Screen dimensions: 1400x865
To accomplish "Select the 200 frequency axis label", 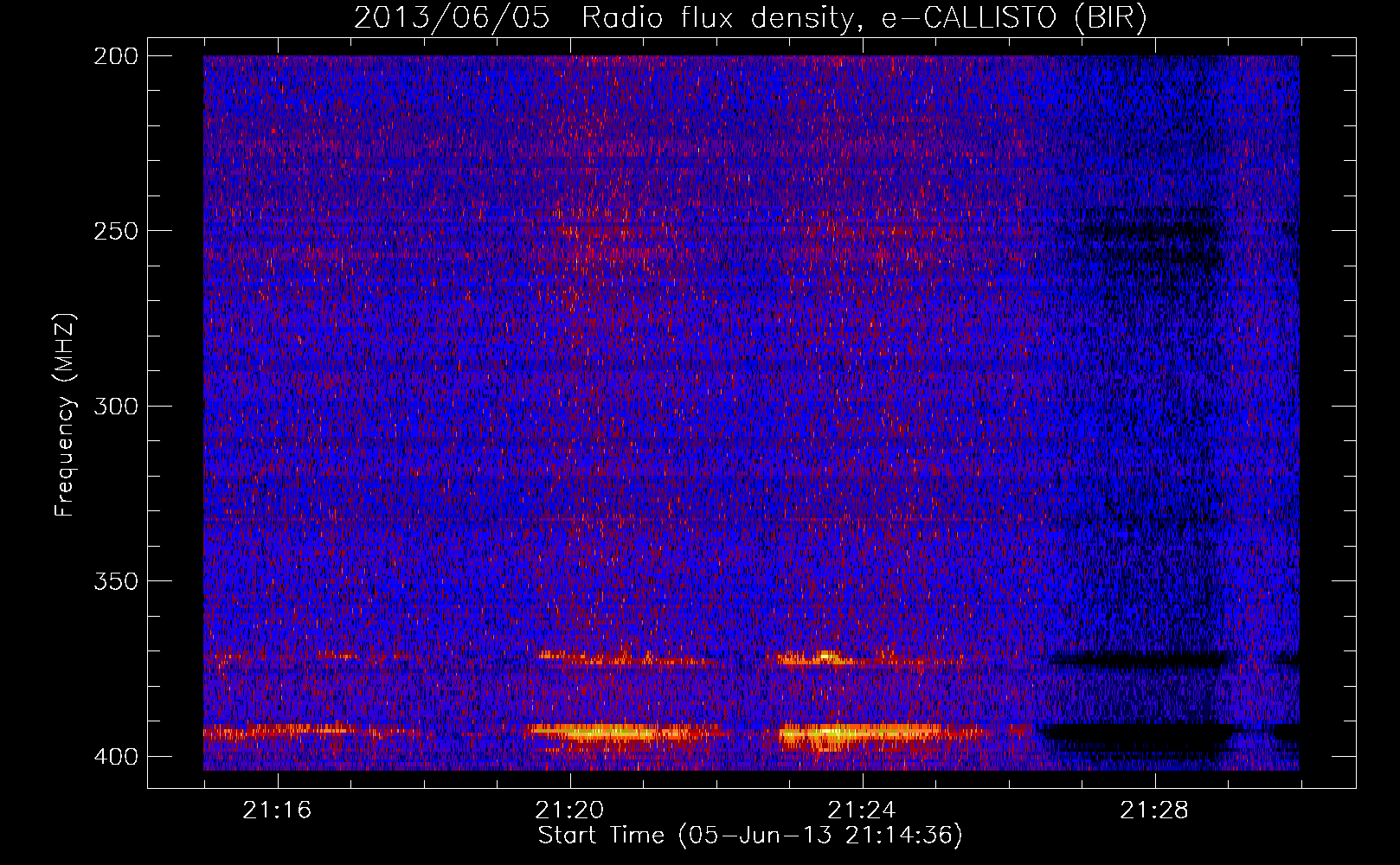I will (x=115, y=56).
